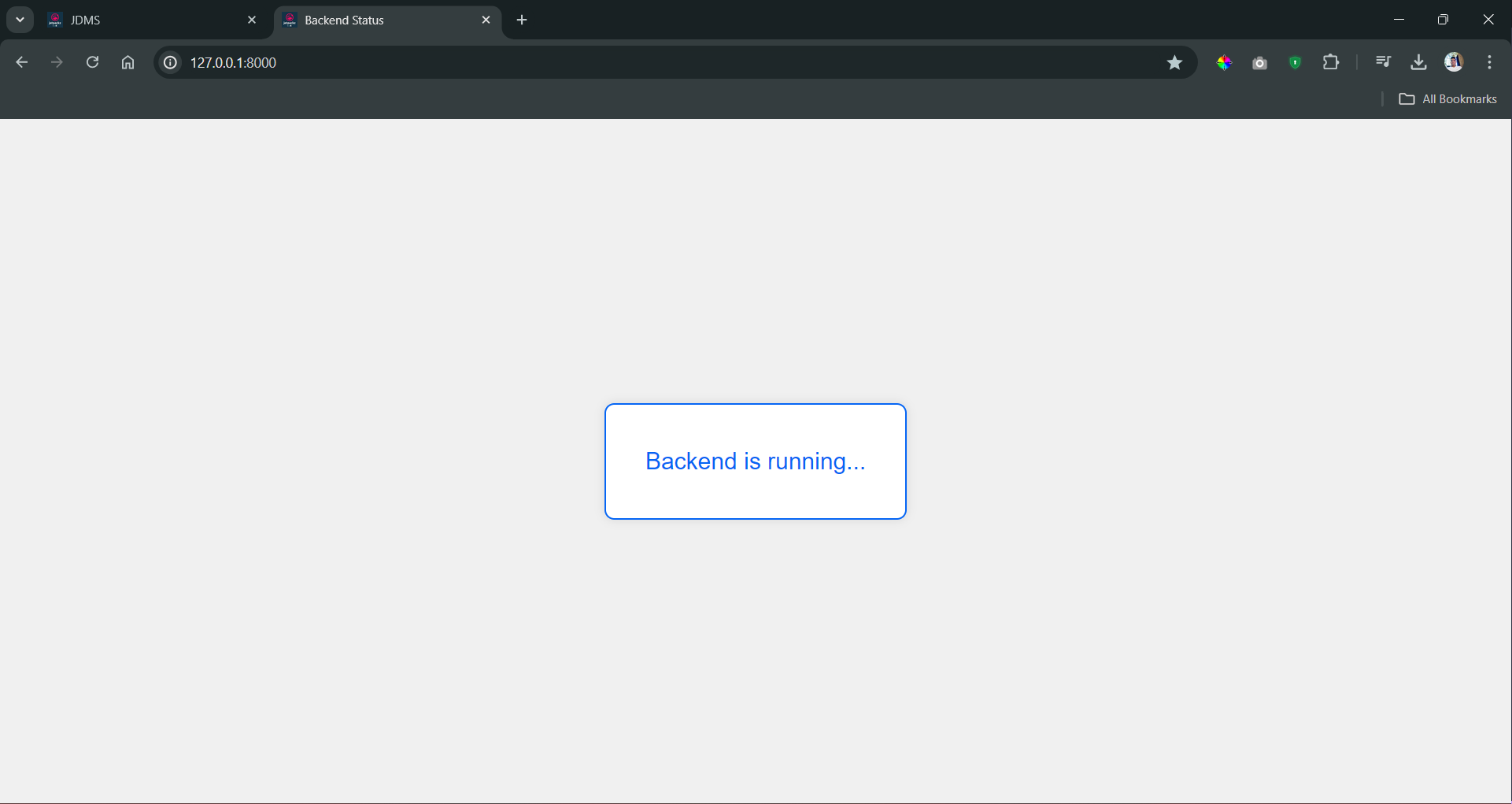Viewport: 1512px width, 804px height.
Task: Show the downloads panel
Action: pyautogui.click(x=1418, y=62)
